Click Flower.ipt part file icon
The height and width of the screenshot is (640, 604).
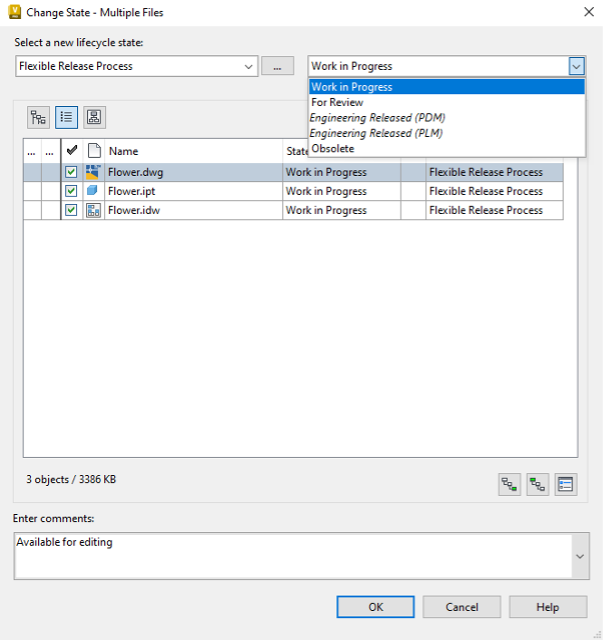pos(93,191)
